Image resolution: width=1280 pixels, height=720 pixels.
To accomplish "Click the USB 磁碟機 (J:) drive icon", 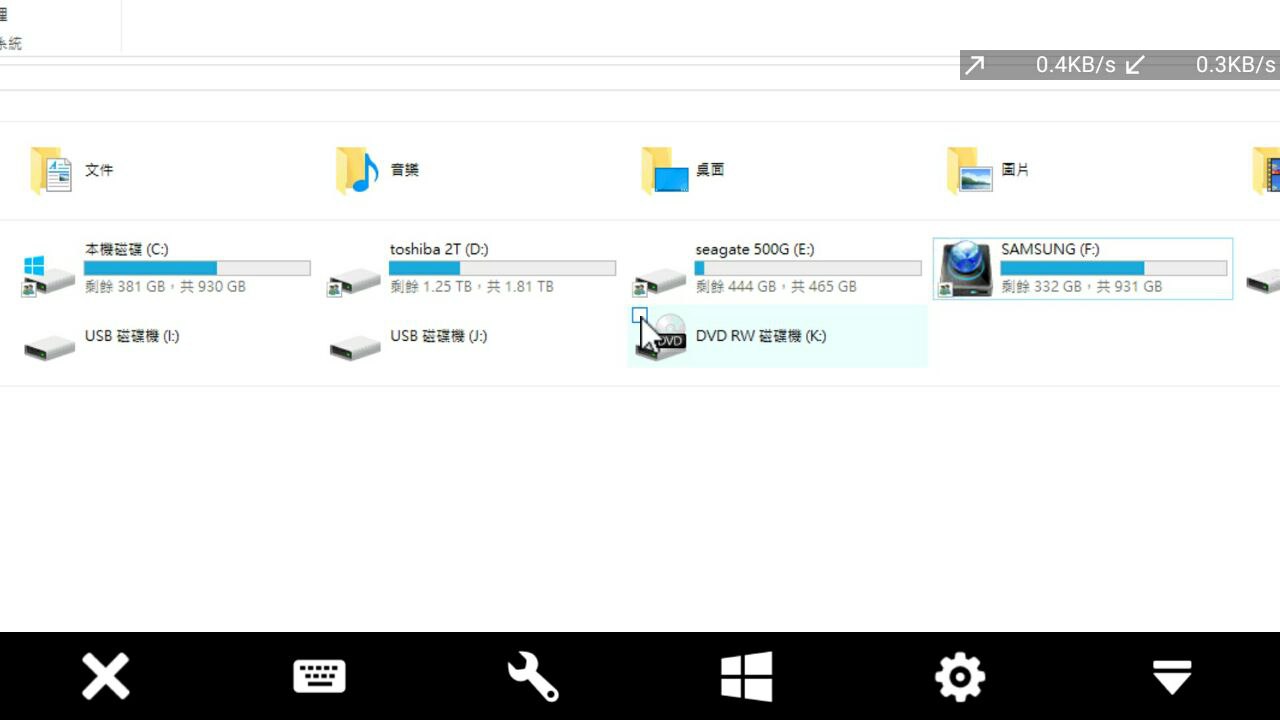I will coord(355,347).
